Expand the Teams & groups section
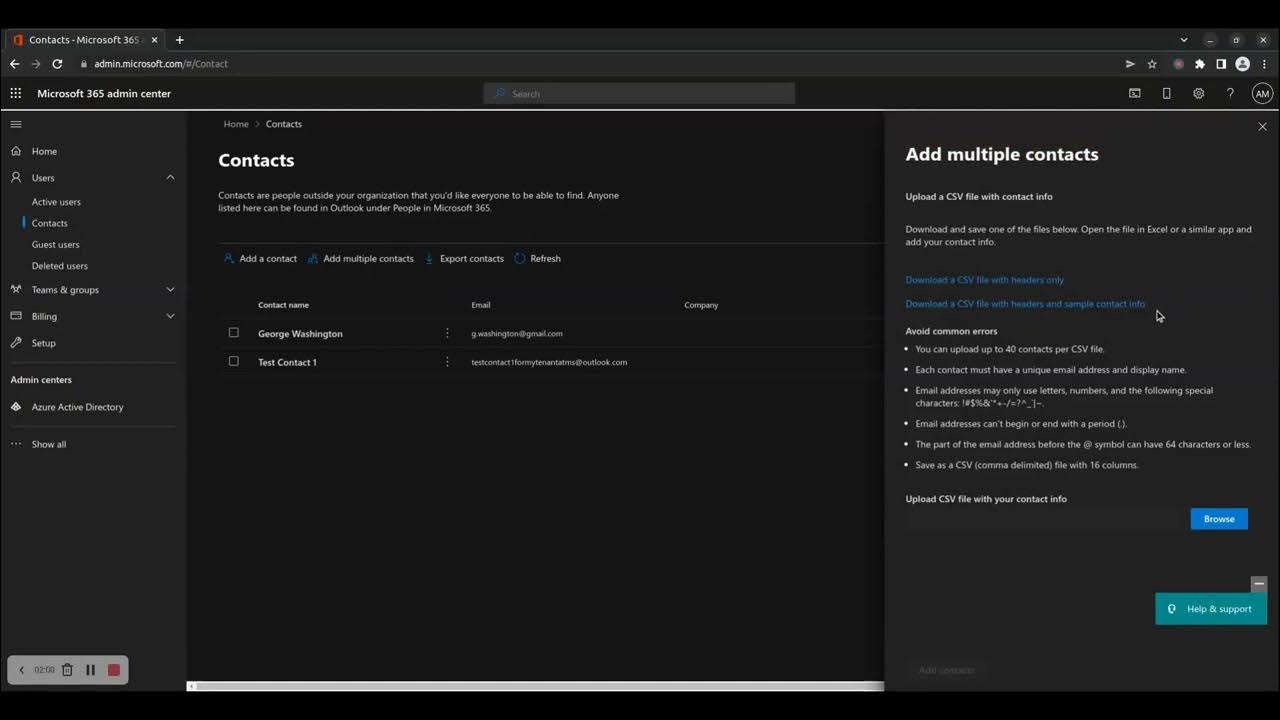 [170, 289]
